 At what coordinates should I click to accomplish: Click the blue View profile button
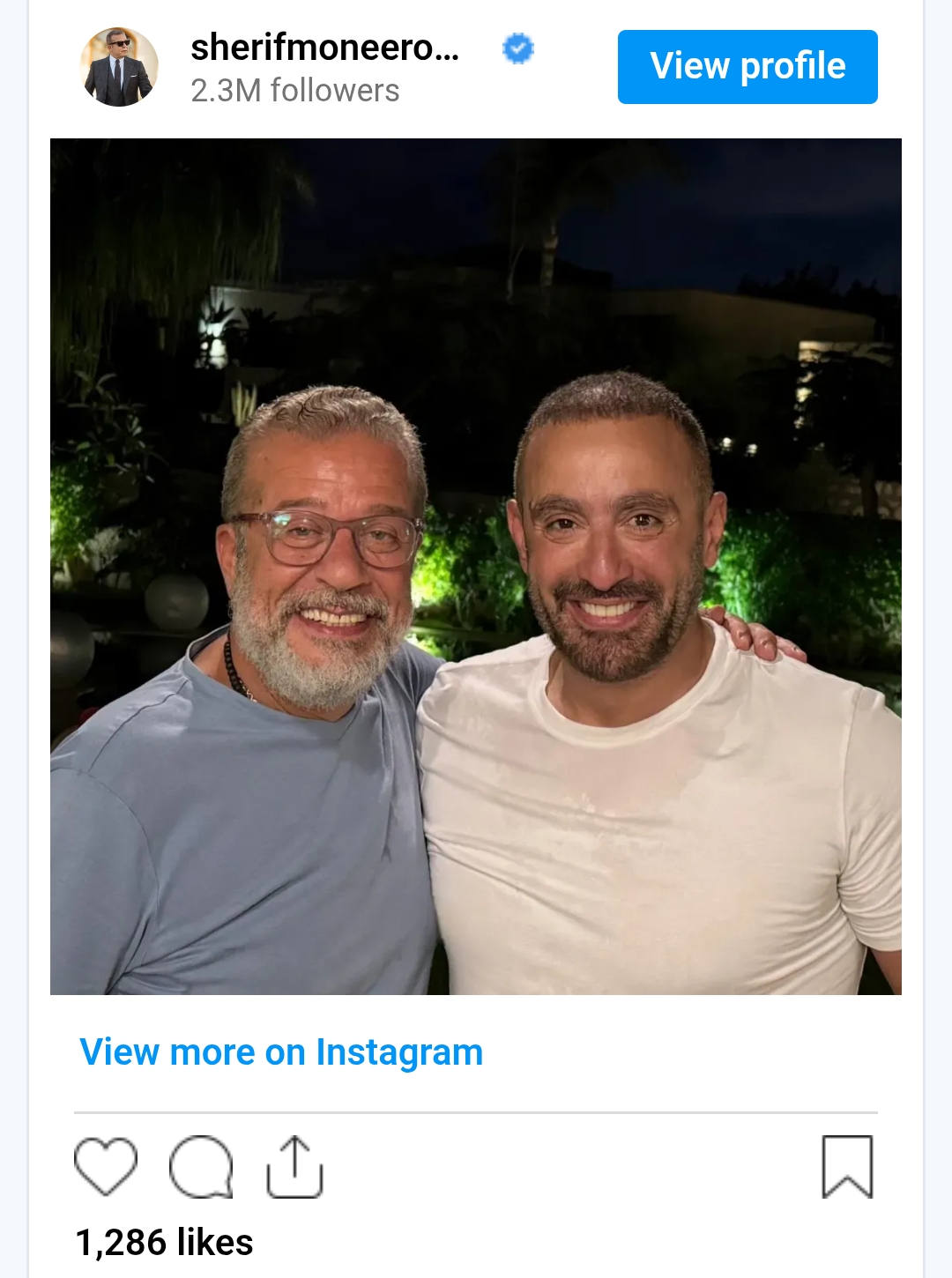(x=747, y=67)
